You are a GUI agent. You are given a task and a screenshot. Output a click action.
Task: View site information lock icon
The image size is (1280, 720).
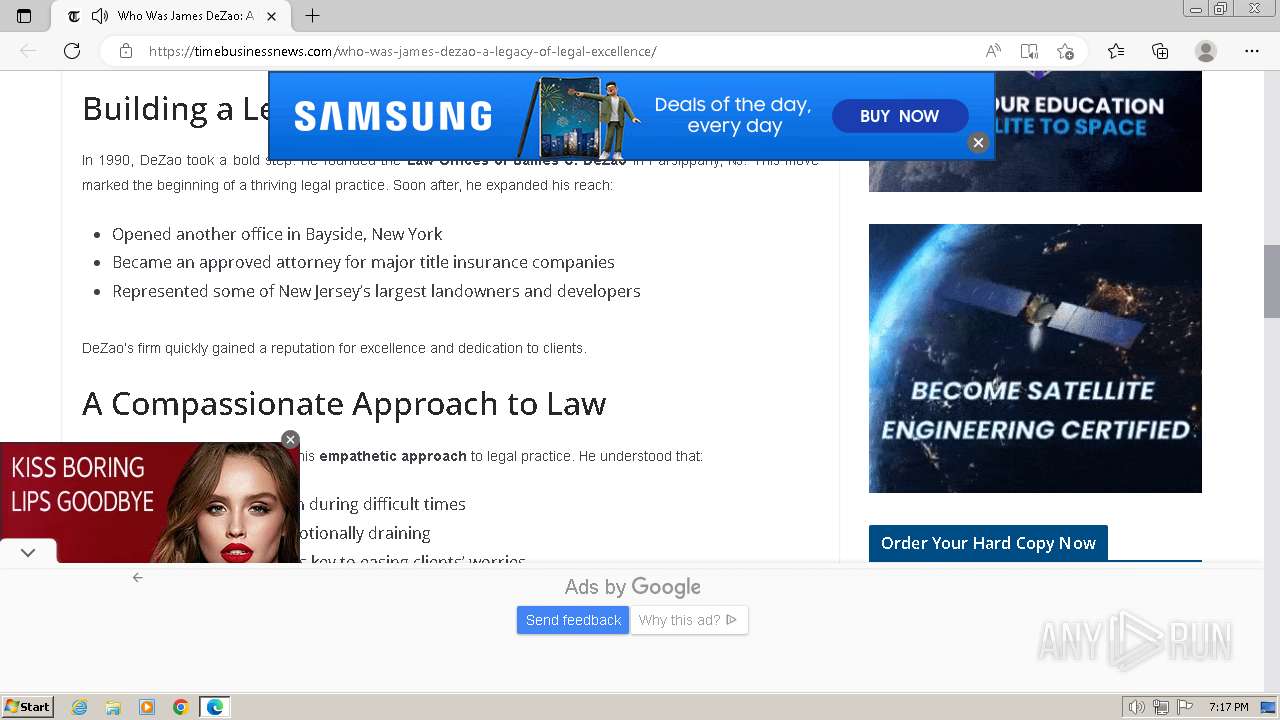coord(125,51)
